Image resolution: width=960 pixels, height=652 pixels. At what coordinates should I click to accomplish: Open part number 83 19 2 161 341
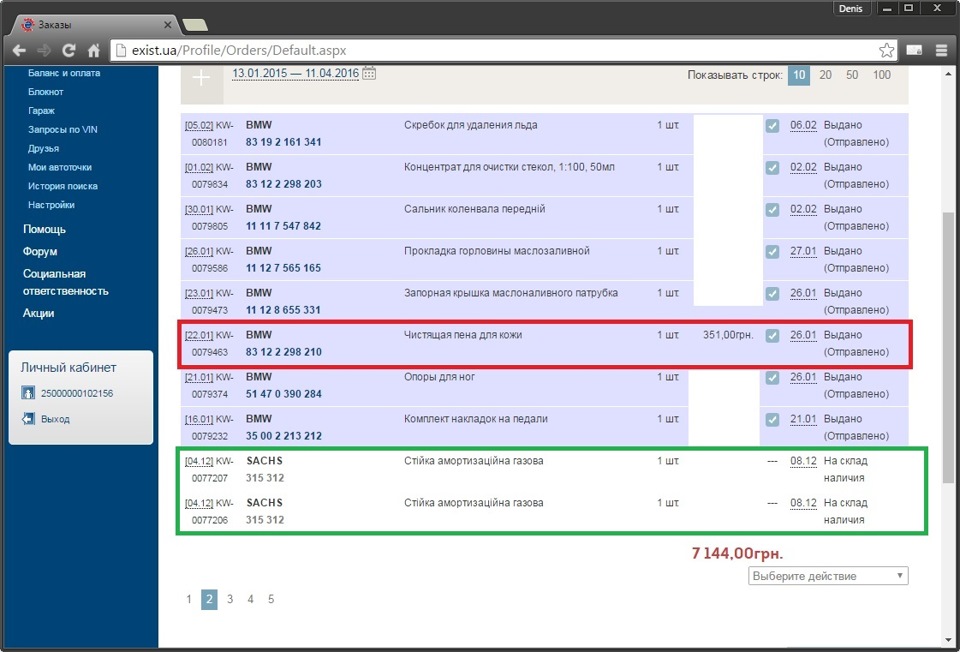coord(283,142)
